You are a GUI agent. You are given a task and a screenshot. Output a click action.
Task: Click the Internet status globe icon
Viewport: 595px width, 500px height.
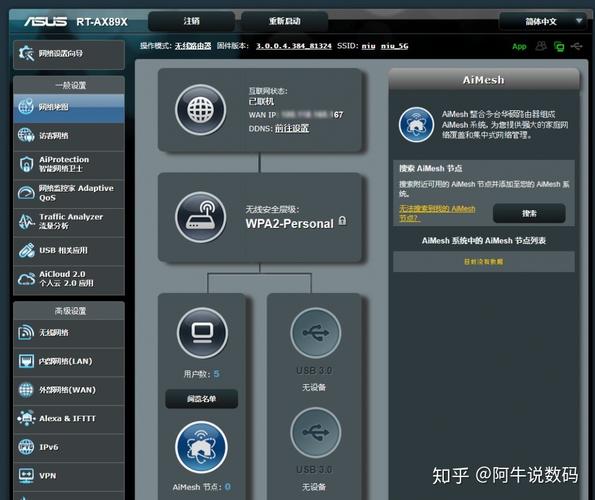(x=200, y=110)
